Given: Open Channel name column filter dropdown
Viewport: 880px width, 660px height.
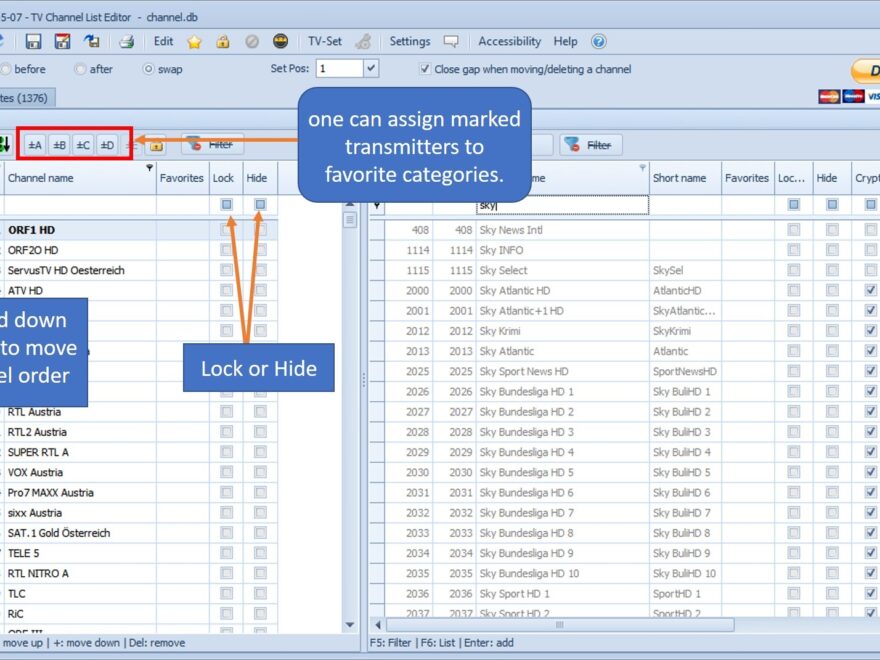Looking at the screenshot, I should (x=150, y=168).
